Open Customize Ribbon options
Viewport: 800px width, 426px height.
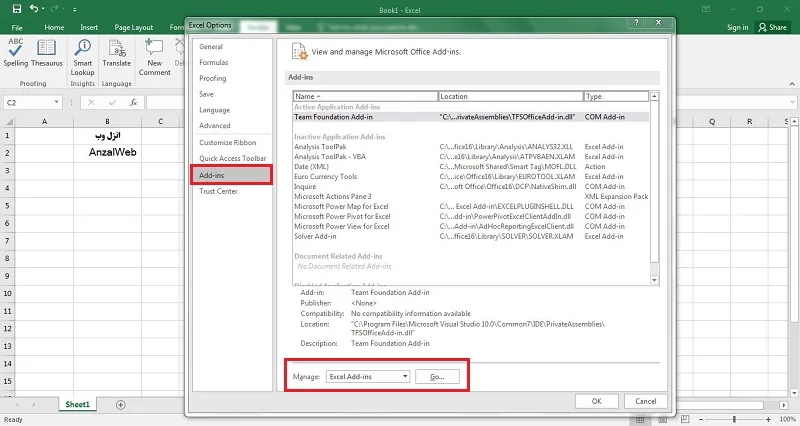(x=231, y=142)
